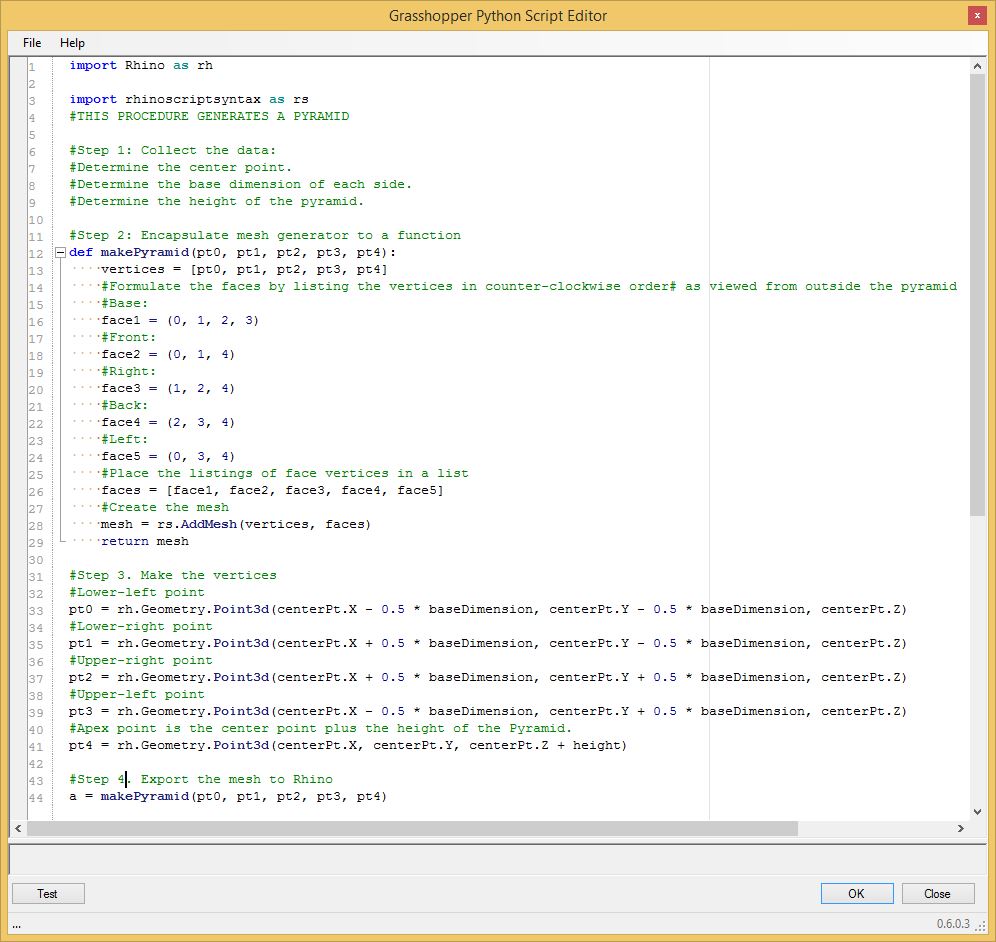The width and height of the screenshot is (996, 942).
Task: Click the horizontal scrollbar right arrow
Action: click(x=960, y=828)
